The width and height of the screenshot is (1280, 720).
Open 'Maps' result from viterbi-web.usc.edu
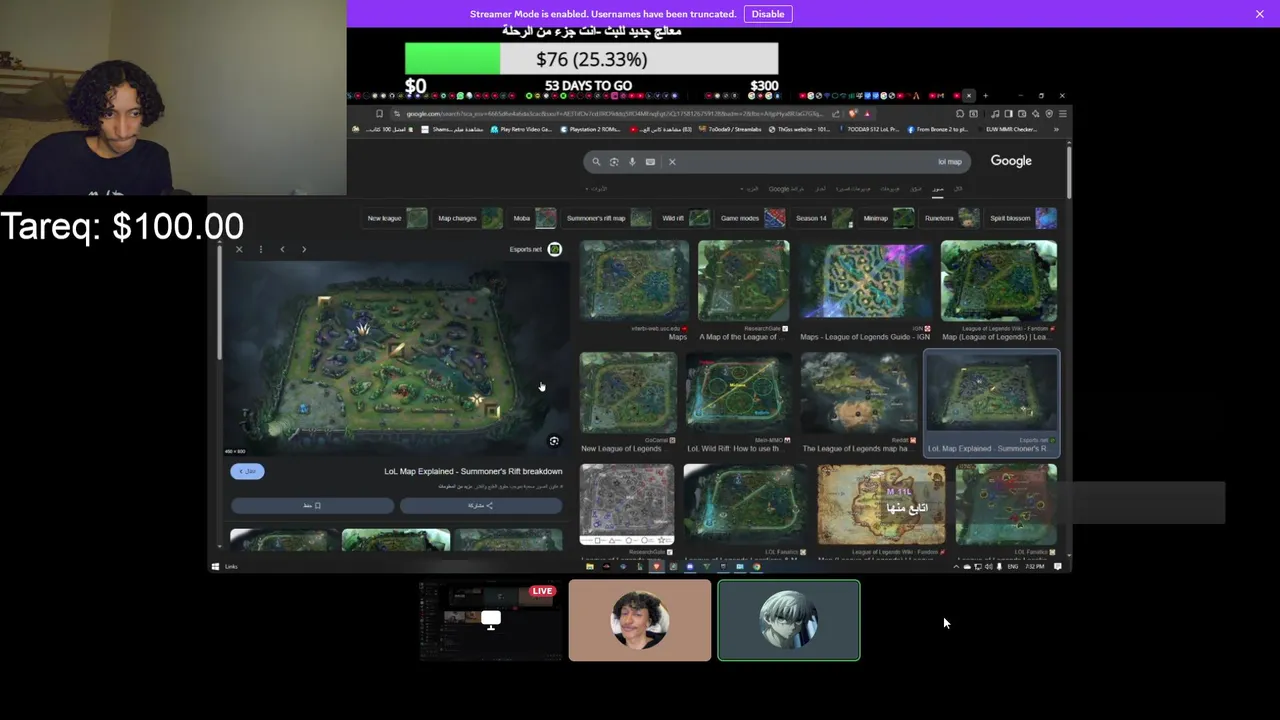tap(635, 291)
